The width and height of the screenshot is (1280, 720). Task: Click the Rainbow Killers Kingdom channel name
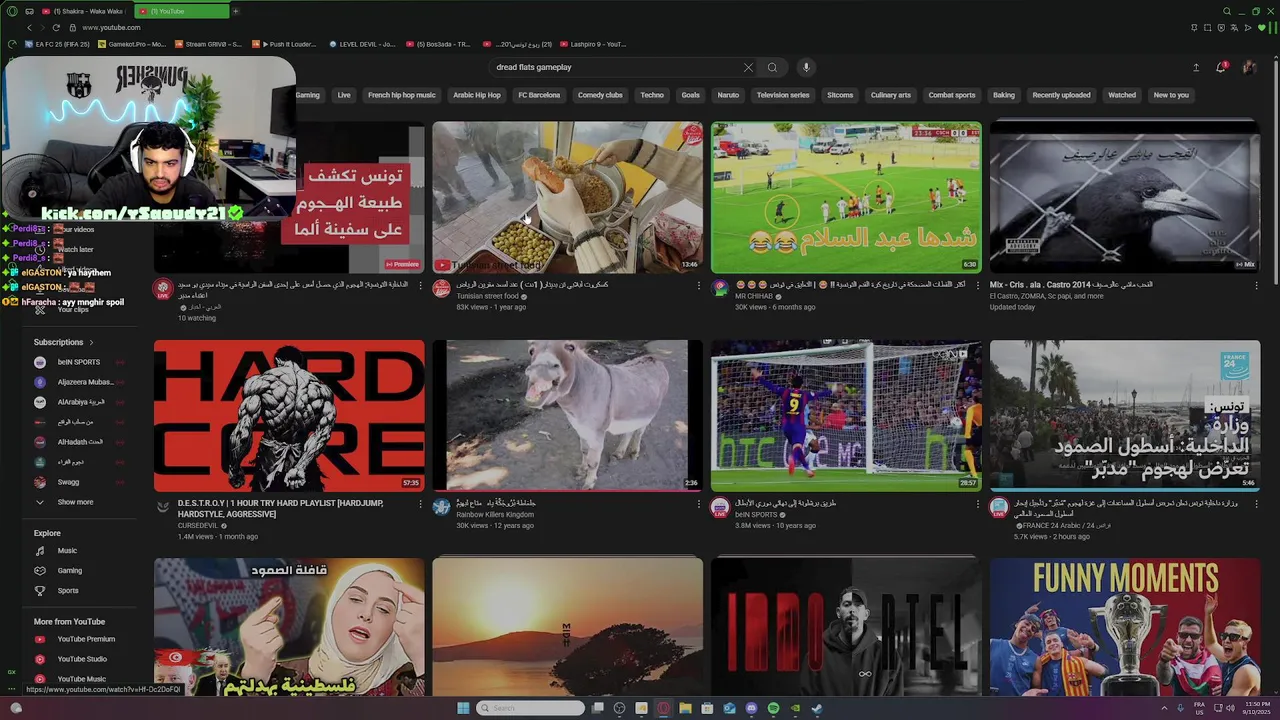pyautogui.click(x=495, y=515)
